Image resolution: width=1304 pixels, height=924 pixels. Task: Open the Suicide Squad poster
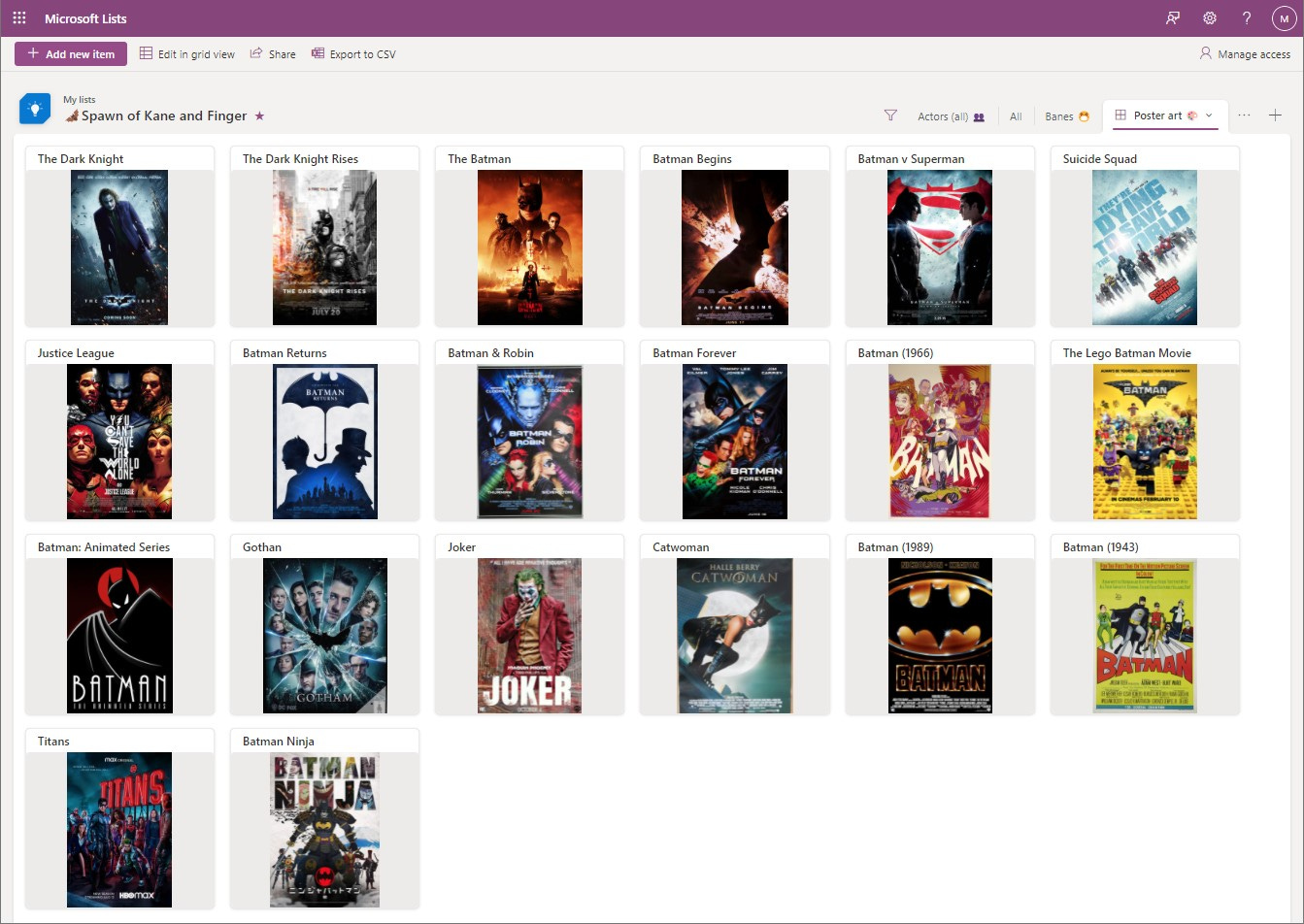pos(1145,247)
